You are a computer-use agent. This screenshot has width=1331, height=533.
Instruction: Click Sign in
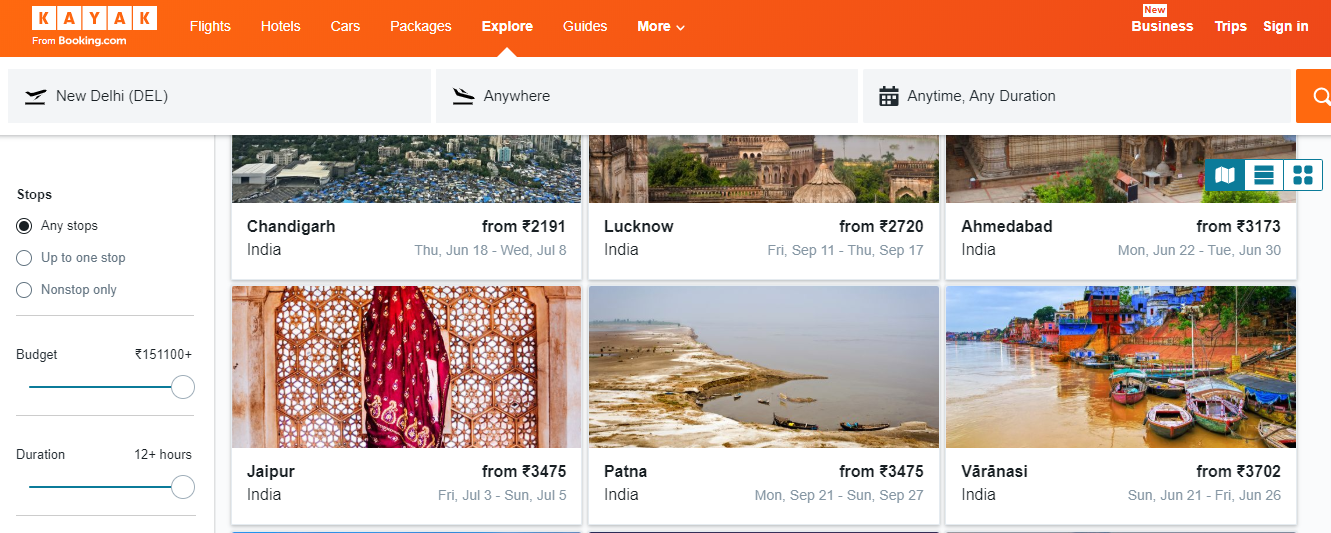click(1286, 26)
